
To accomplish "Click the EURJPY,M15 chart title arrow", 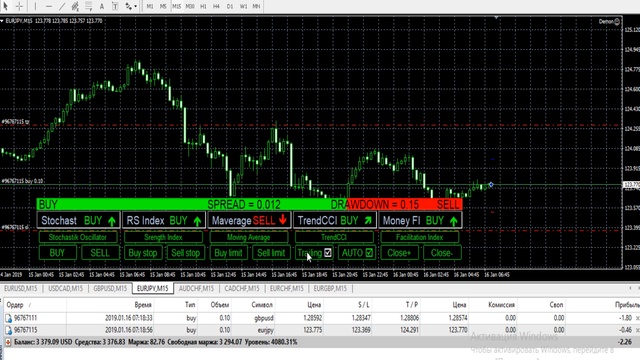I will [x=2, y=21].
